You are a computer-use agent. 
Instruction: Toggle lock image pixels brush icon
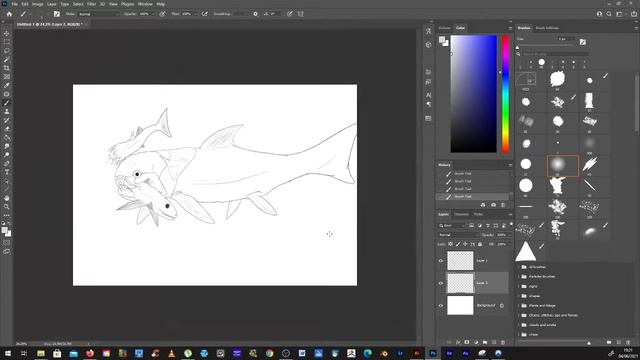[x=458, y=244]
